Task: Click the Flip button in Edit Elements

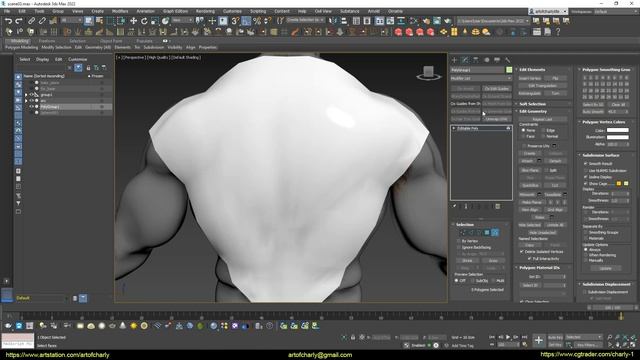Action: tap(555, 78)
